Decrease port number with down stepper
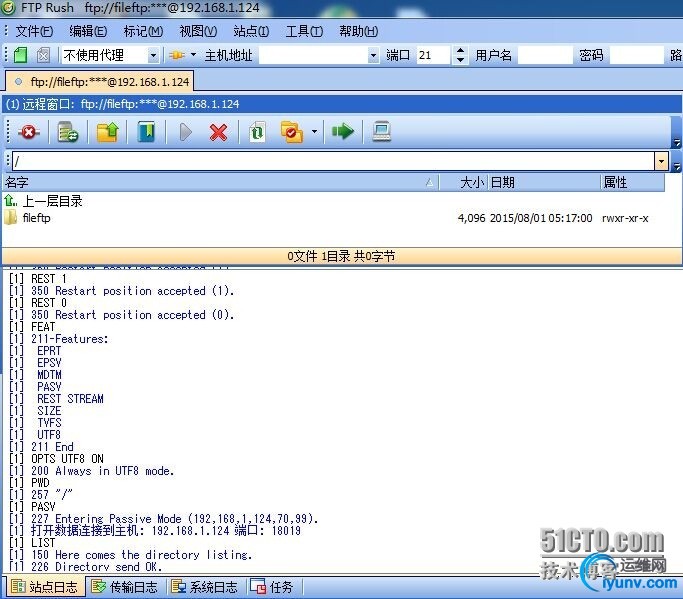This screenshot has width=683, height=599. tap(460, 60)
